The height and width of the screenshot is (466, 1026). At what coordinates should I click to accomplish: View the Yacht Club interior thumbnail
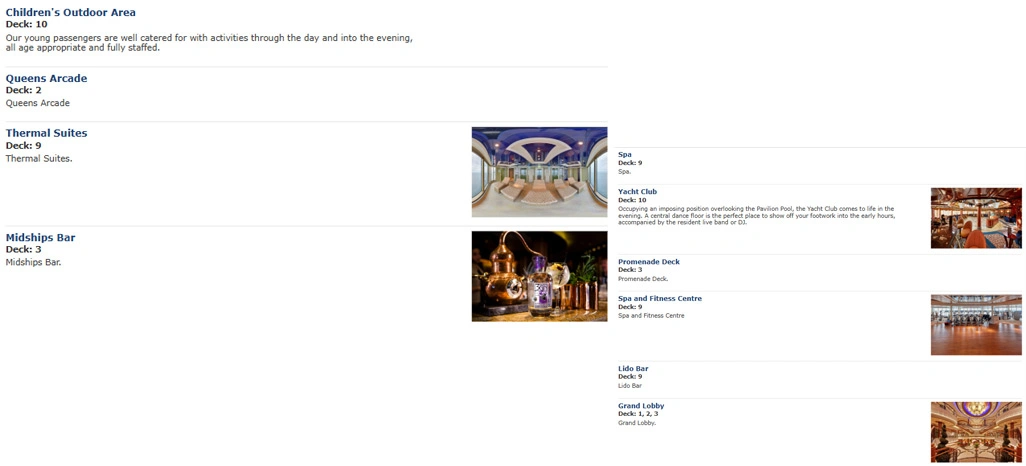[x=976, y=219]
